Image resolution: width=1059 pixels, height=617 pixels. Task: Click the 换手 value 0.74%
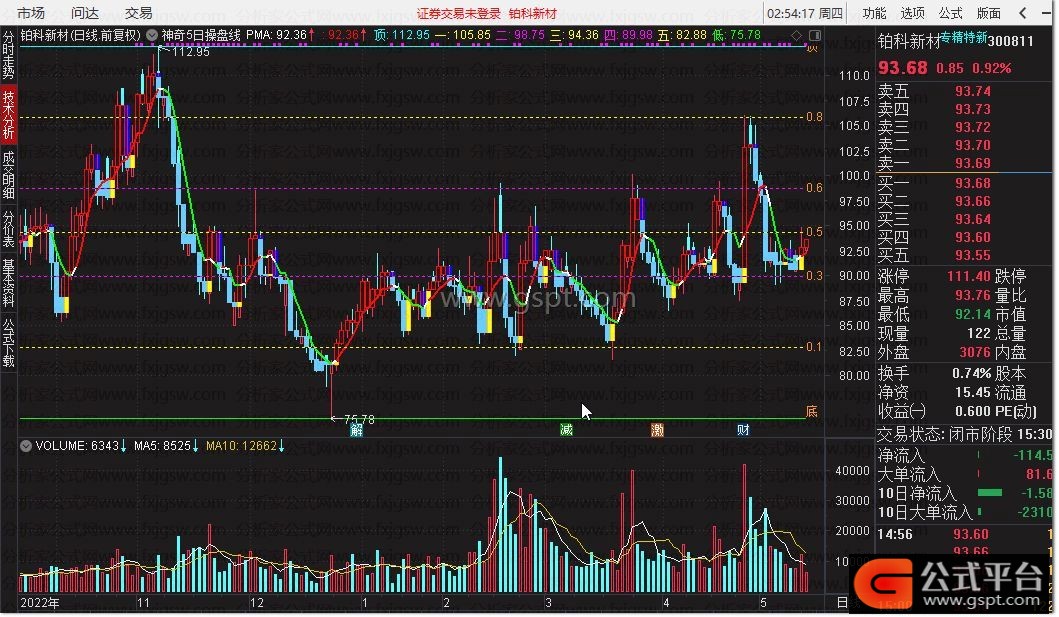pyautogui.click(x=971, y=373)
